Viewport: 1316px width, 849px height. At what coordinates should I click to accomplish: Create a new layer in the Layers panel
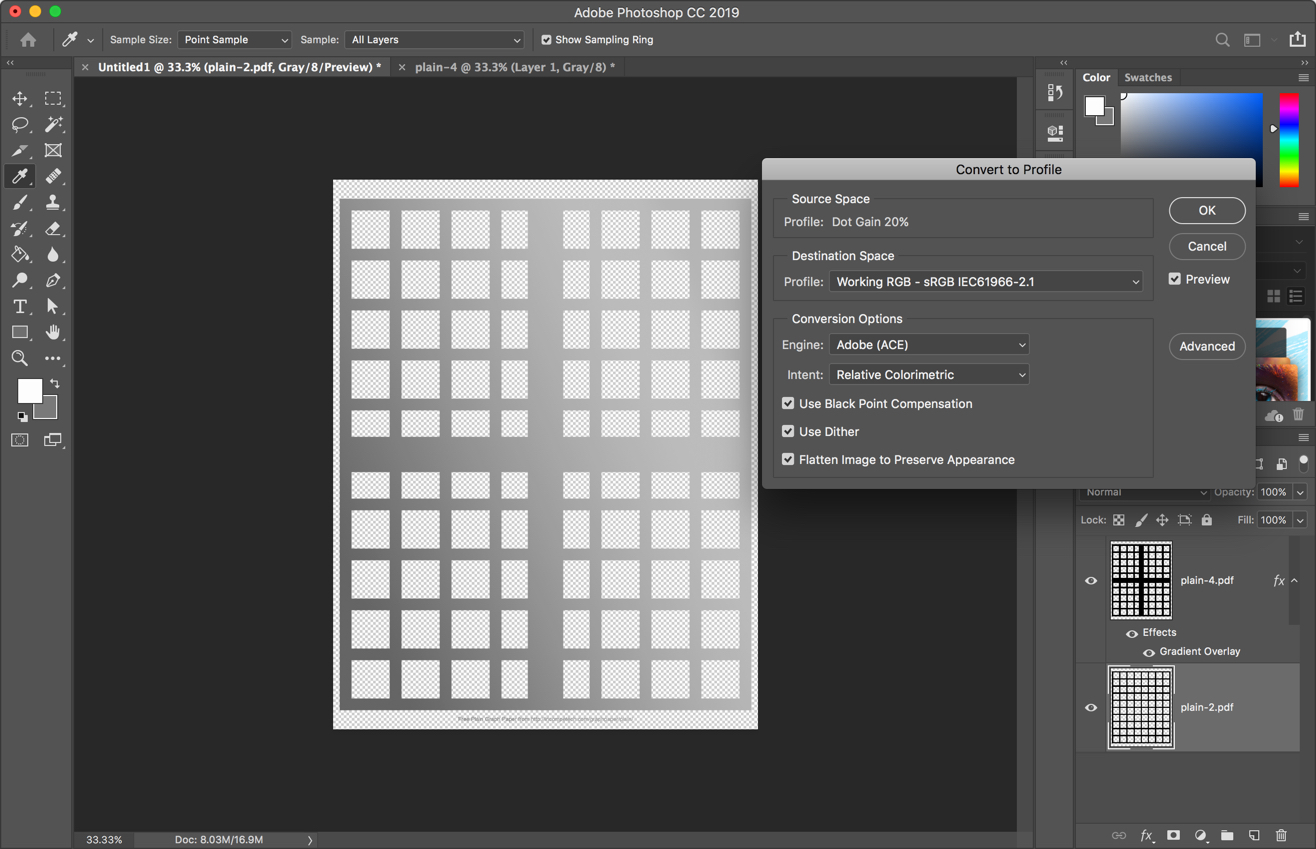(x=1254, y=835)
